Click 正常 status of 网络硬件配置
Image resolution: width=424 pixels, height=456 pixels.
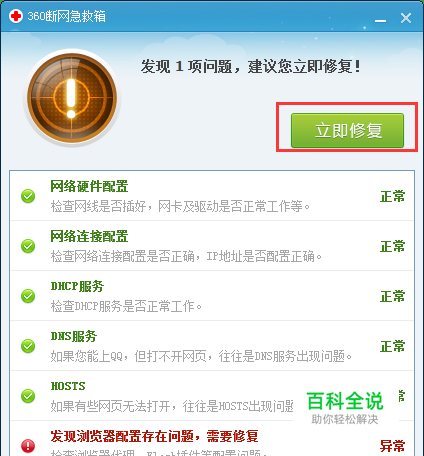click(x=392, y=196)
